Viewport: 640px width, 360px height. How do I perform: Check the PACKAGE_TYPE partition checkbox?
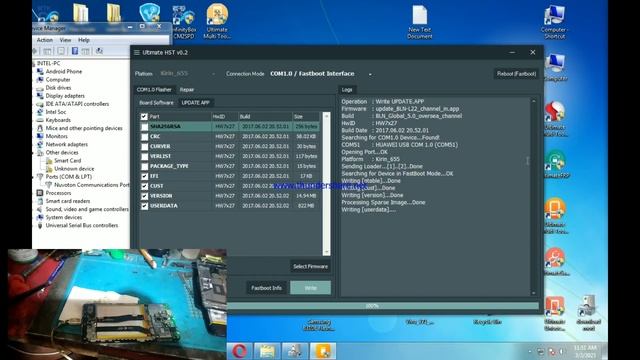click(144, 167)
